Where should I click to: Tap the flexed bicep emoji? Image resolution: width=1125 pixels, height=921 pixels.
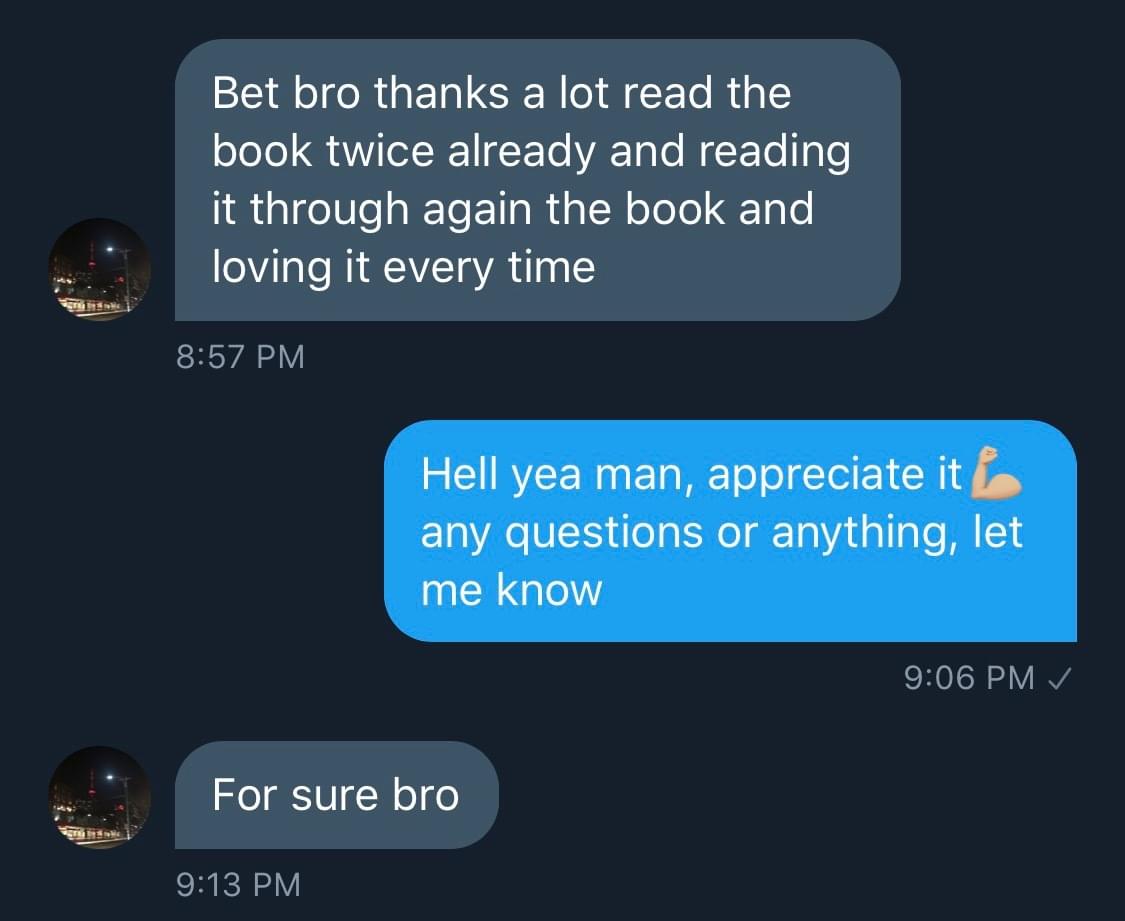(995, 473)
